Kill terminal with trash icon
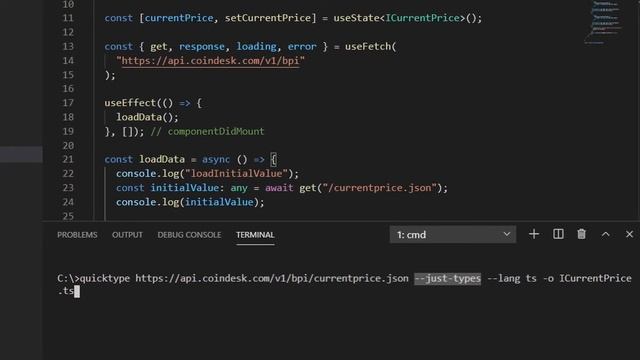The height and width of the screenshot is (360, 640). click(581, 234)
